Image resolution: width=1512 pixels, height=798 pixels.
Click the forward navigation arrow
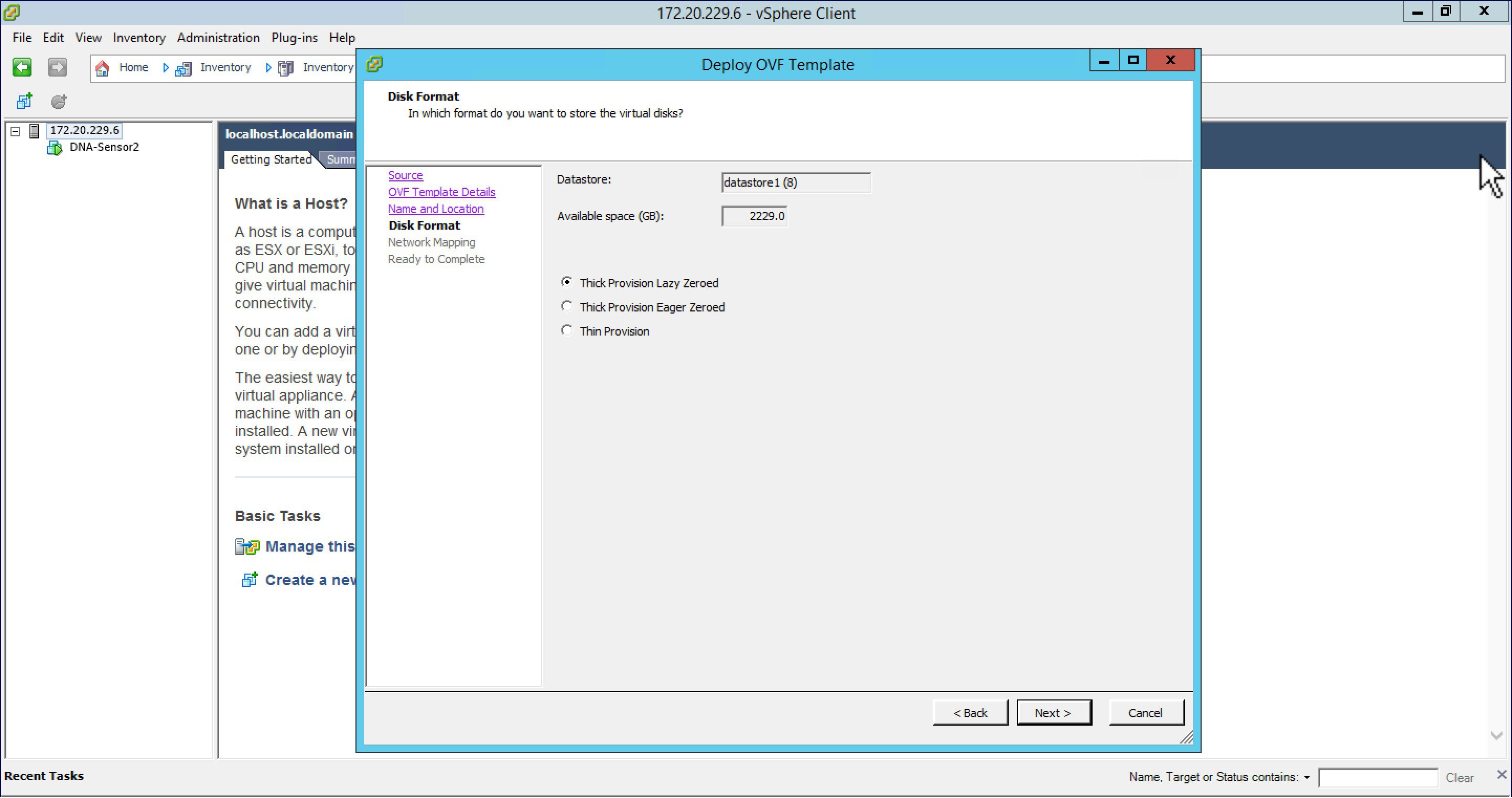click(x=57, y=67)
